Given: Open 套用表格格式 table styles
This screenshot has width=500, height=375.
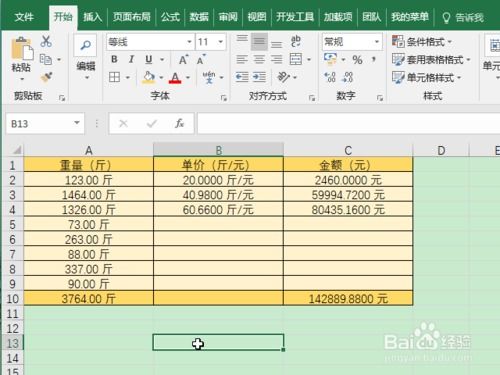Looking at the screenshot, I should [431, 60].
